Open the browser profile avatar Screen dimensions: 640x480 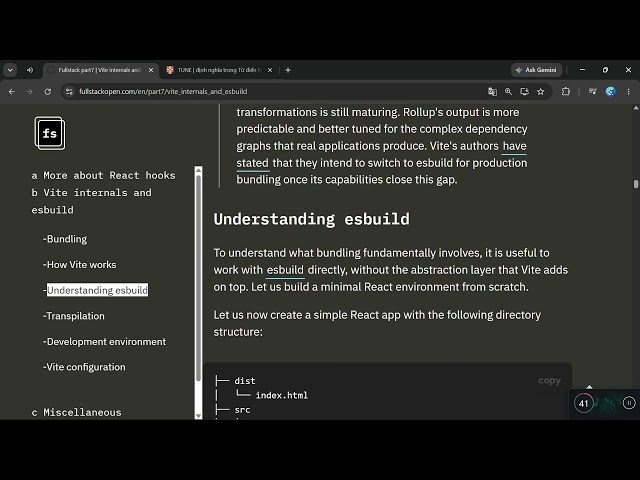click(611, 91)
